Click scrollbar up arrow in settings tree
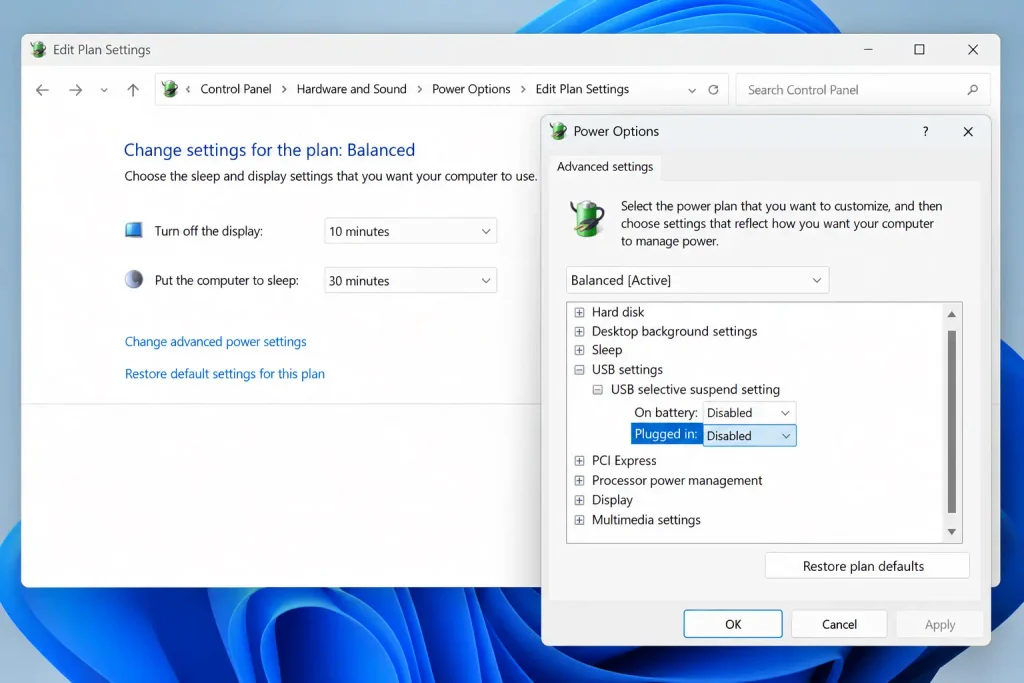Screen dimensions: 1024x683 click(x=952, y=314)
